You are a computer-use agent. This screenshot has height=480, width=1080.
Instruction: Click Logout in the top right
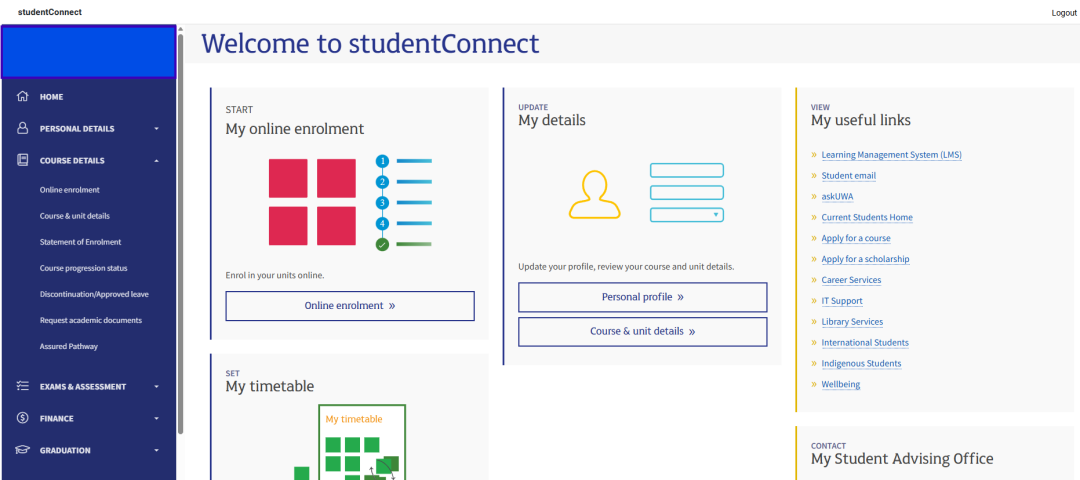coord(1063,13)
